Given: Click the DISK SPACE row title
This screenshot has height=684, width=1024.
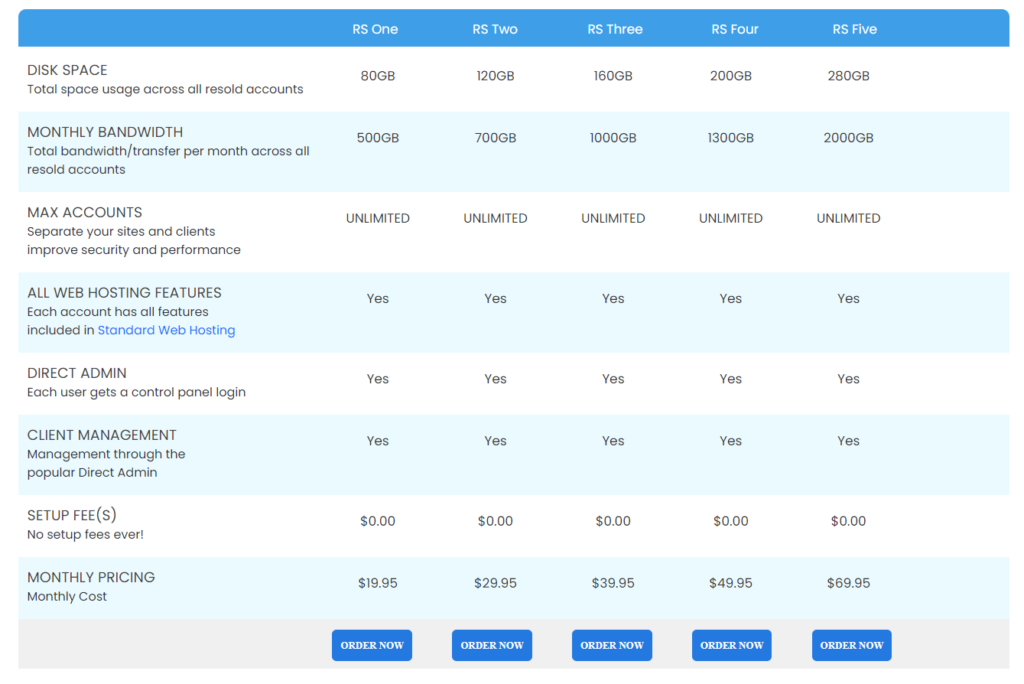Looking at the screenshot, I should [x=67, y=70].
